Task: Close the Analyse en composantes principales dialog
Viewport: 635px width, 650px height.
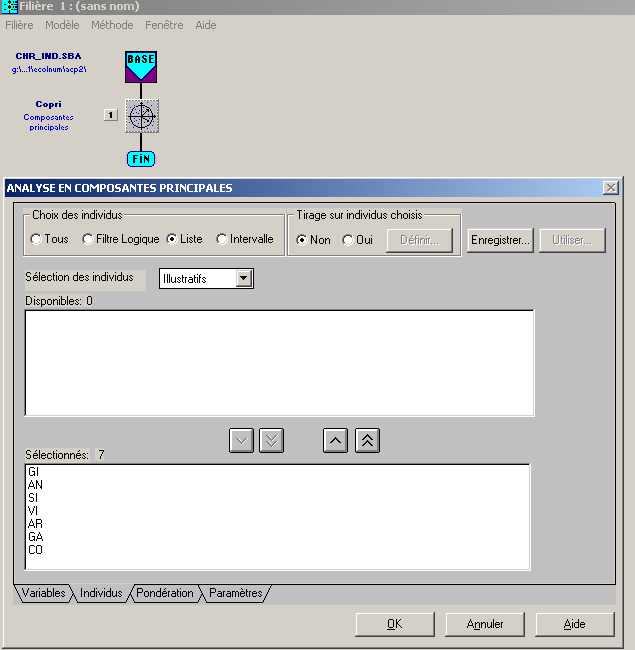Action: (x=611, y=188)
